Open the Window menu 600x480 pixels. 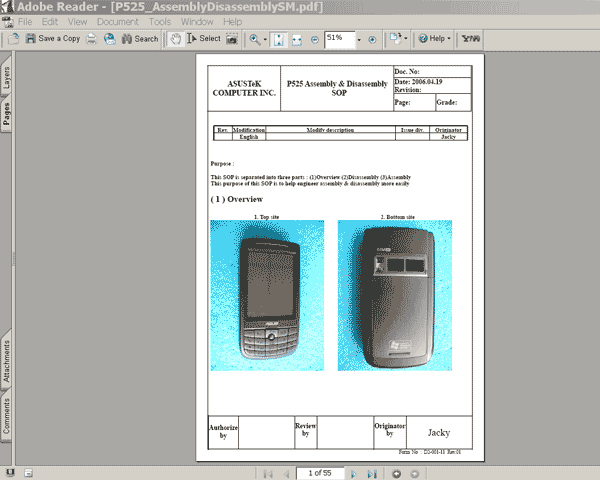pyautogui.click(x=197, y=22)
